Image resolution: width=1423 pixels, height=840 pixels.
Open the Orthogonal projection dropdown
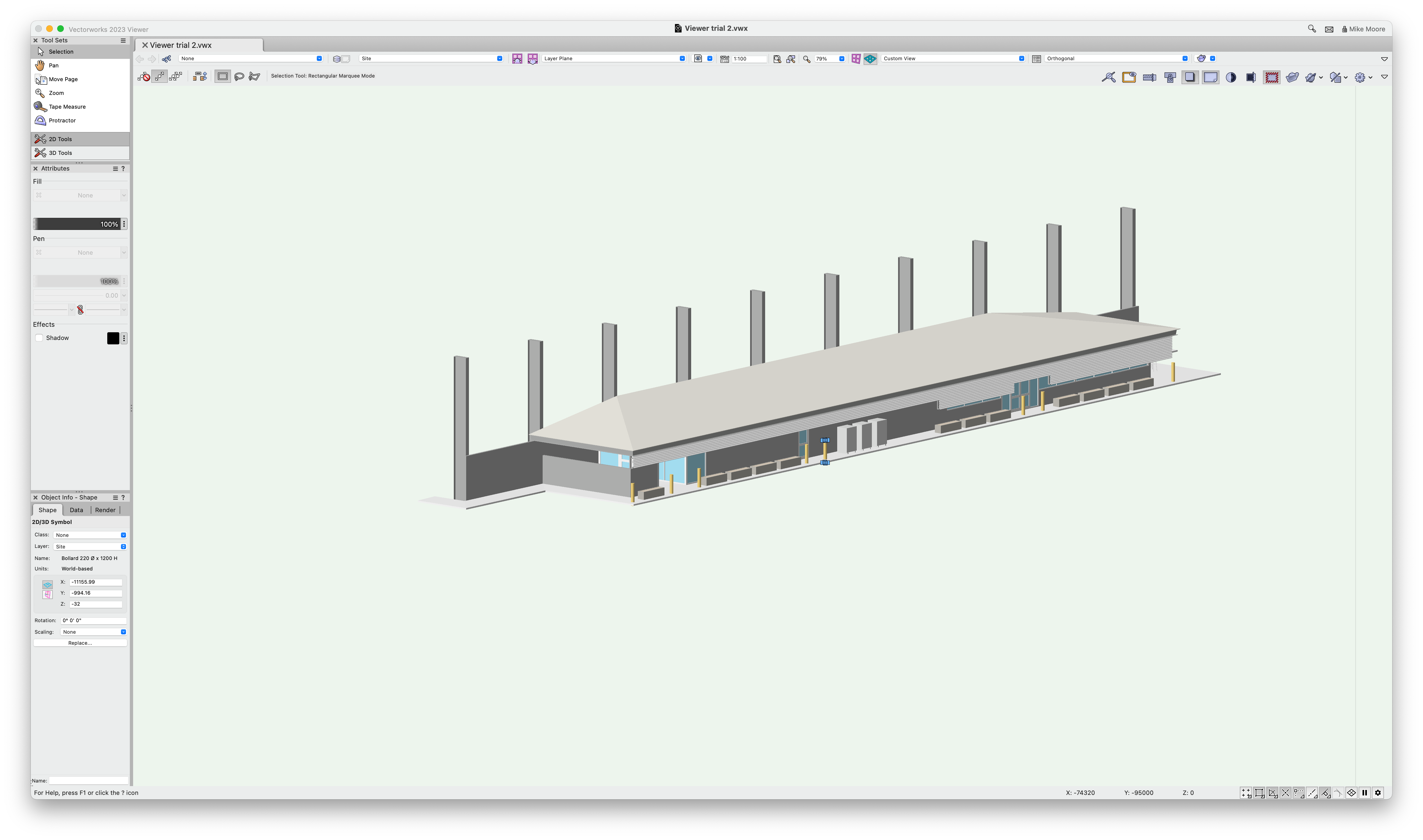pyautogui.click(x=1116, y=59)
